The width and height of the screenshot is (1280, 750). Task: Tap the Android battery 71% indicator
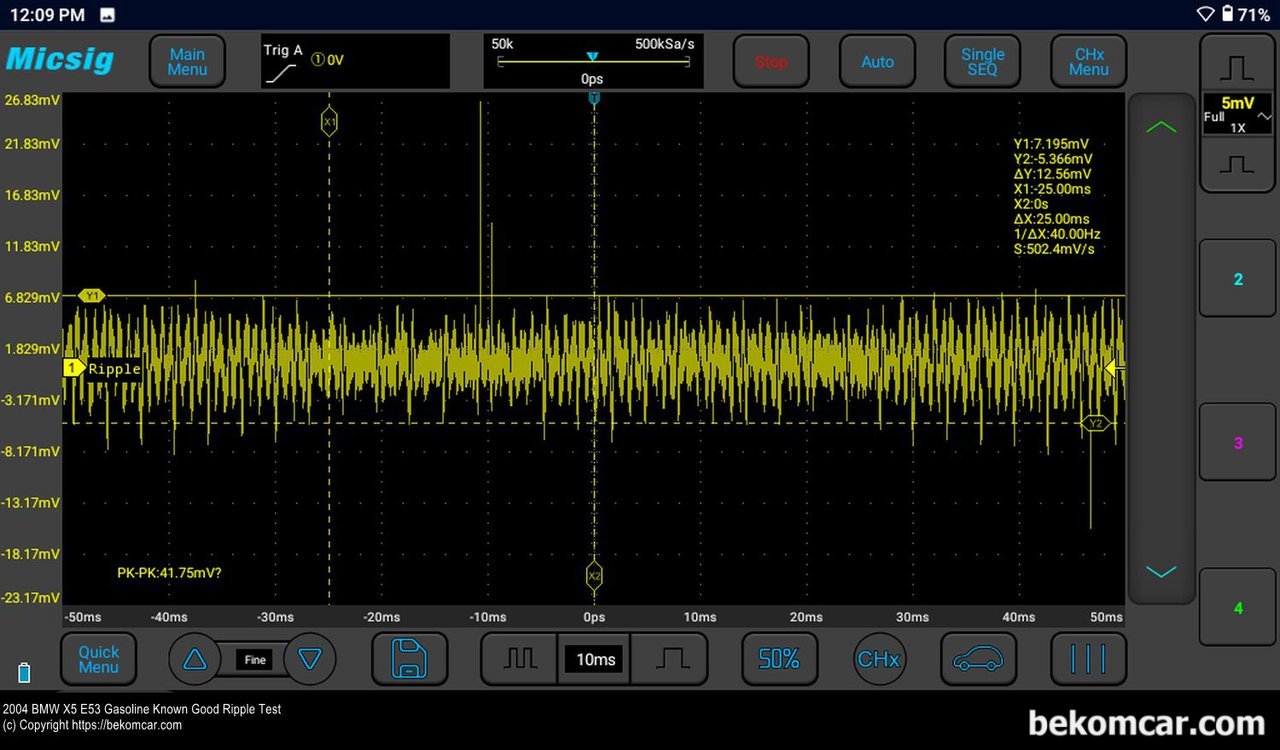(1247, 14)
